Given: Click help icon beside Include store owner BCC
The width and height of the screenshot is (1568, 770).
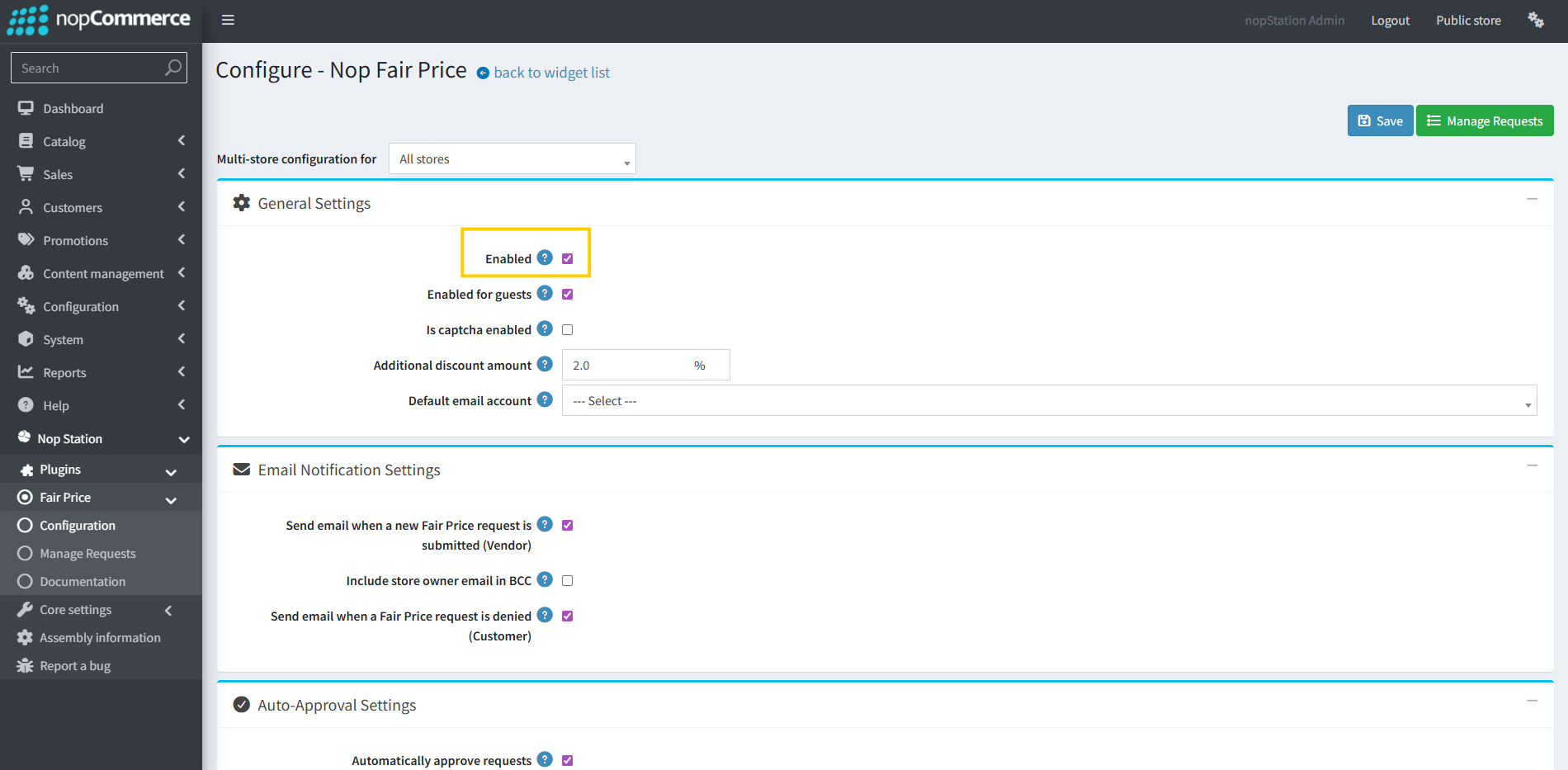Looking at the screenshot, I should [545, 579].
